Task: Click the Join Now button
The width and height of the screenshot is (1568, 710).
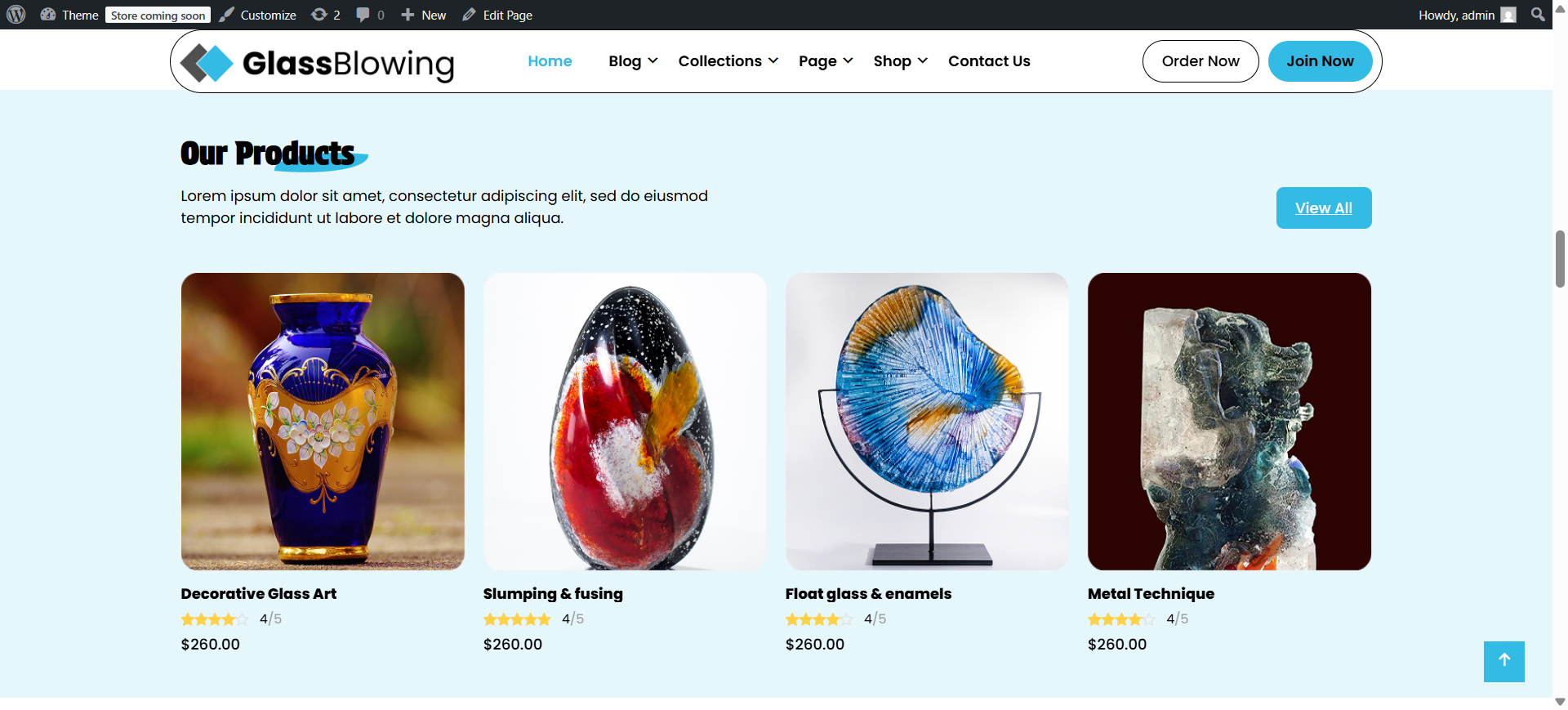Action: [1320, 61]
